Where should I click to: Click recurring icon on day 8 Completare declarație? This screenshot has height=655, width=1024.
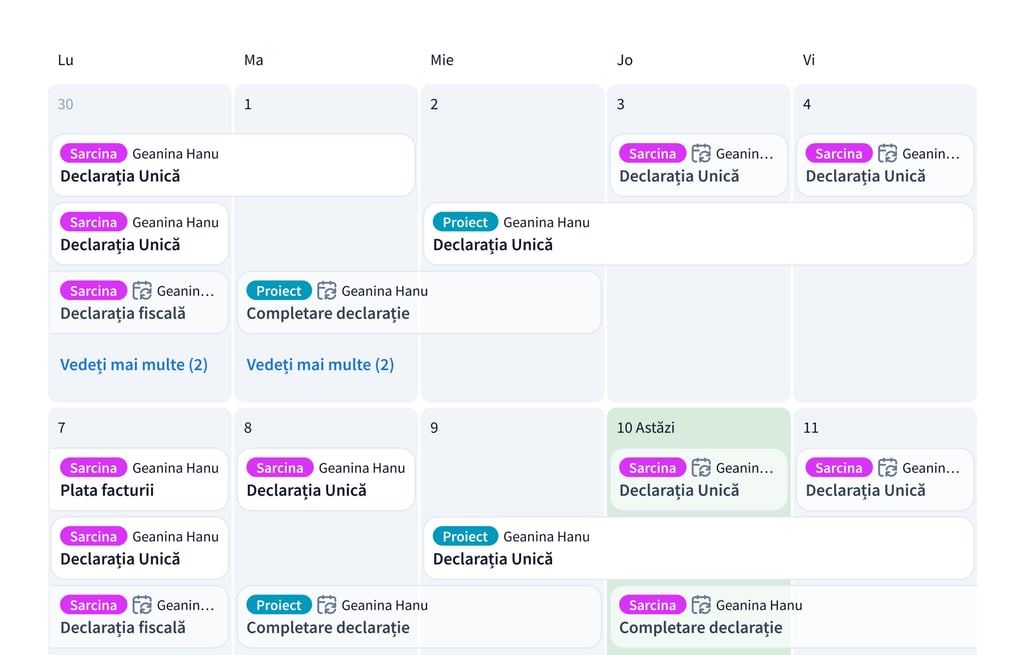pyautogui.click(x=327, y=605)
